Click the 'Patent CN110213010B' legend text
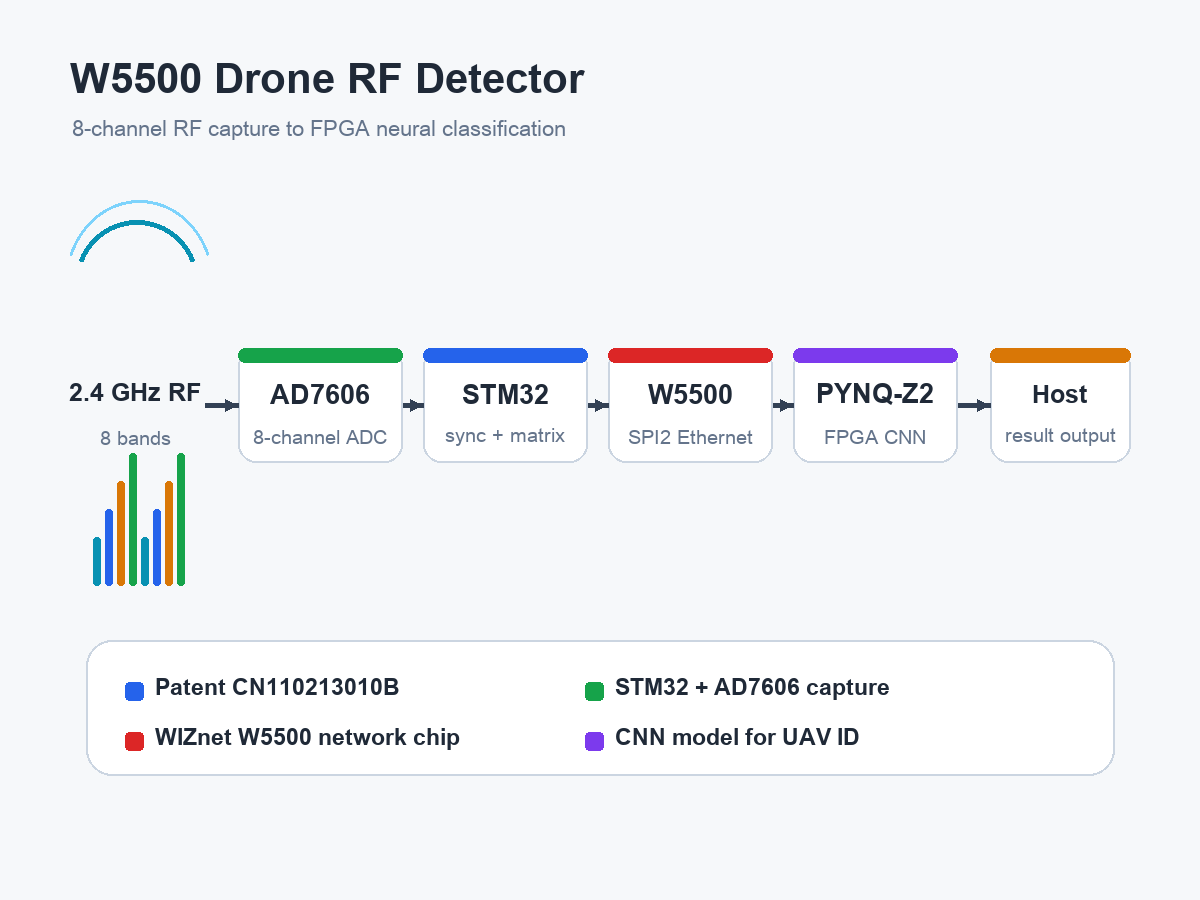The image size is (1200, 900). coord(277,688)
